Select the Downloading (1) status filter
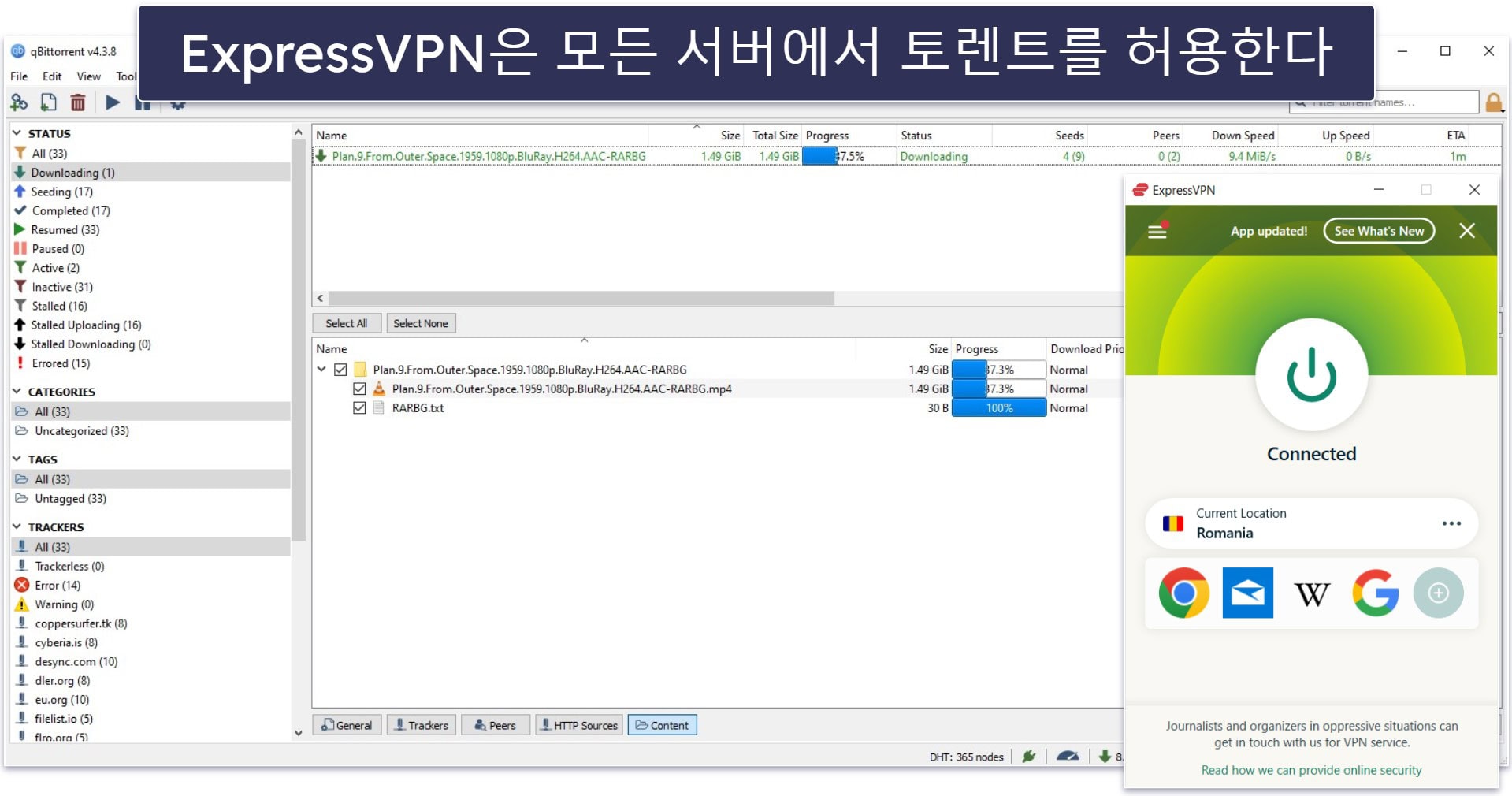Screen dimensions: 1512x796 click(x=150, y=173)
